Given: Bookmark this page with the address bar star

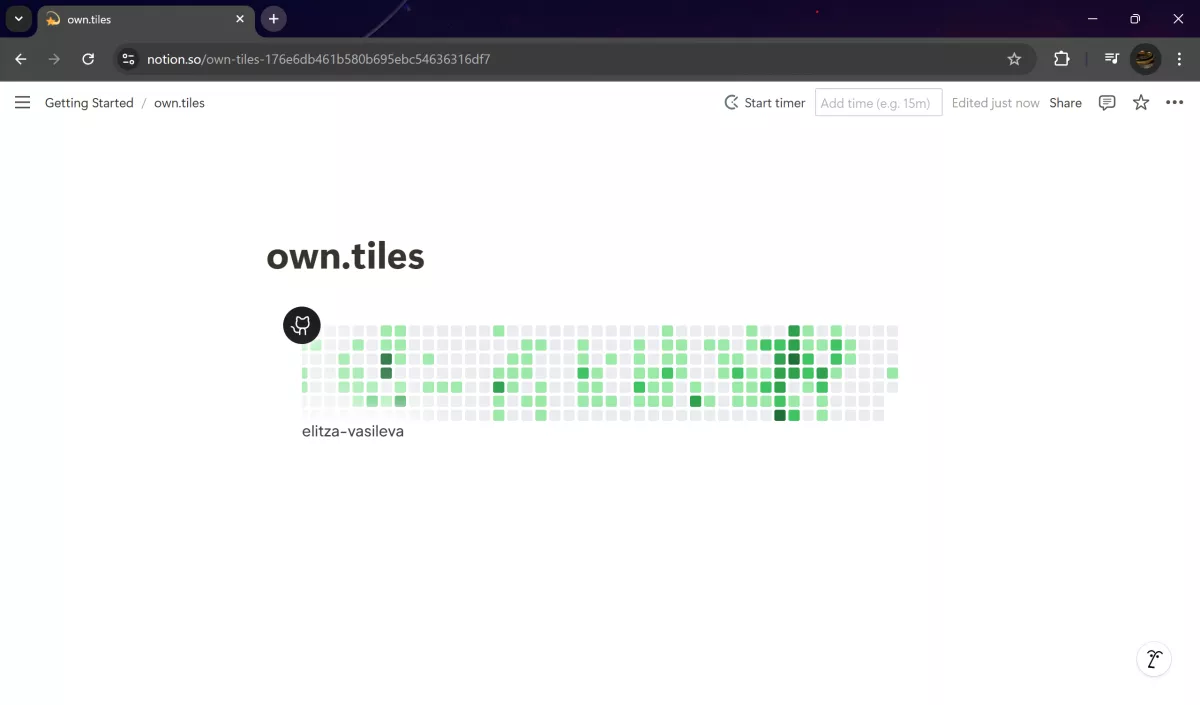Looking at the screenshot, I should (1014, 59).
